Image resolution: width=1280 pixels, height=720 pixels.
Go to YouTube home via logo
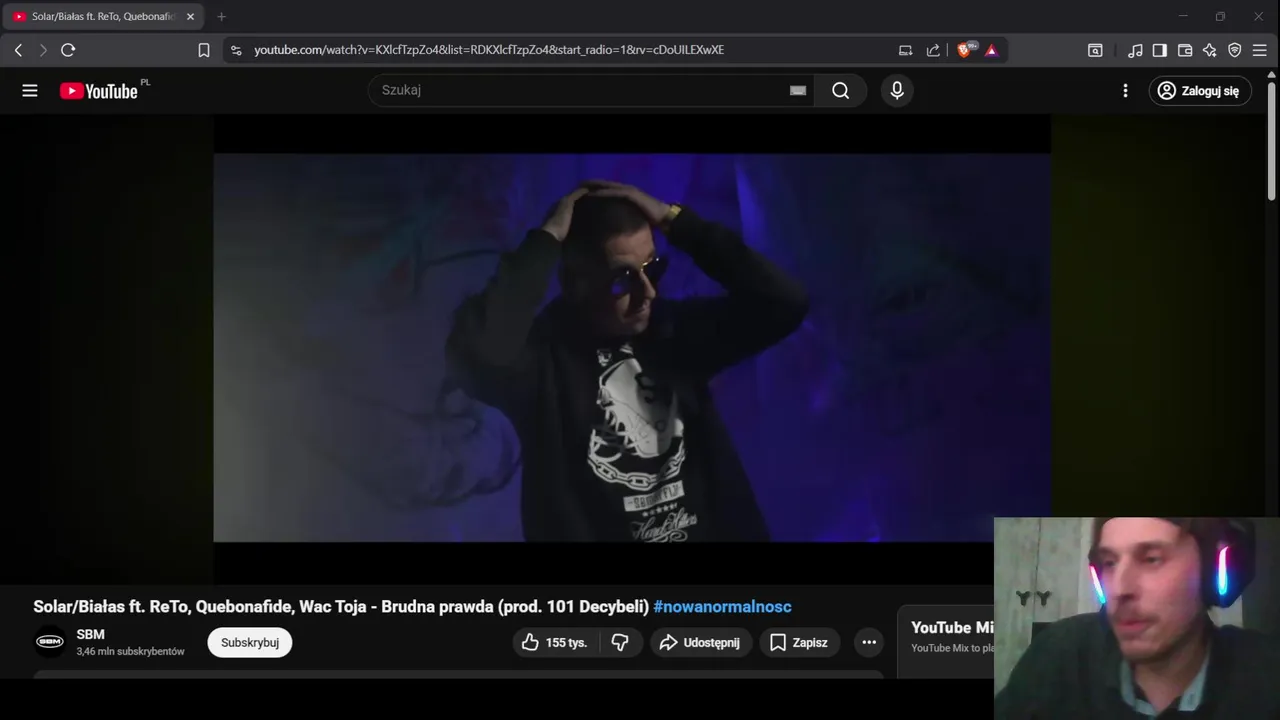[x=98, y=91]
